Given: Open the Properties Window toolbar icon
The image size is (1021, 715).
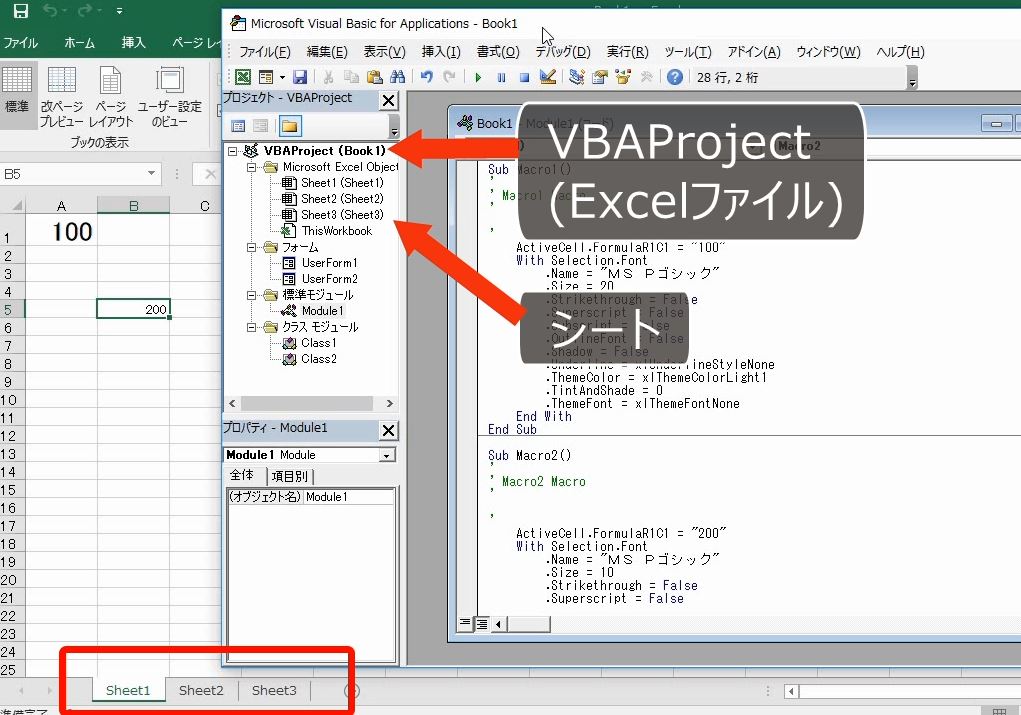Looking at the screenshot, I should [x=600, y=77].
